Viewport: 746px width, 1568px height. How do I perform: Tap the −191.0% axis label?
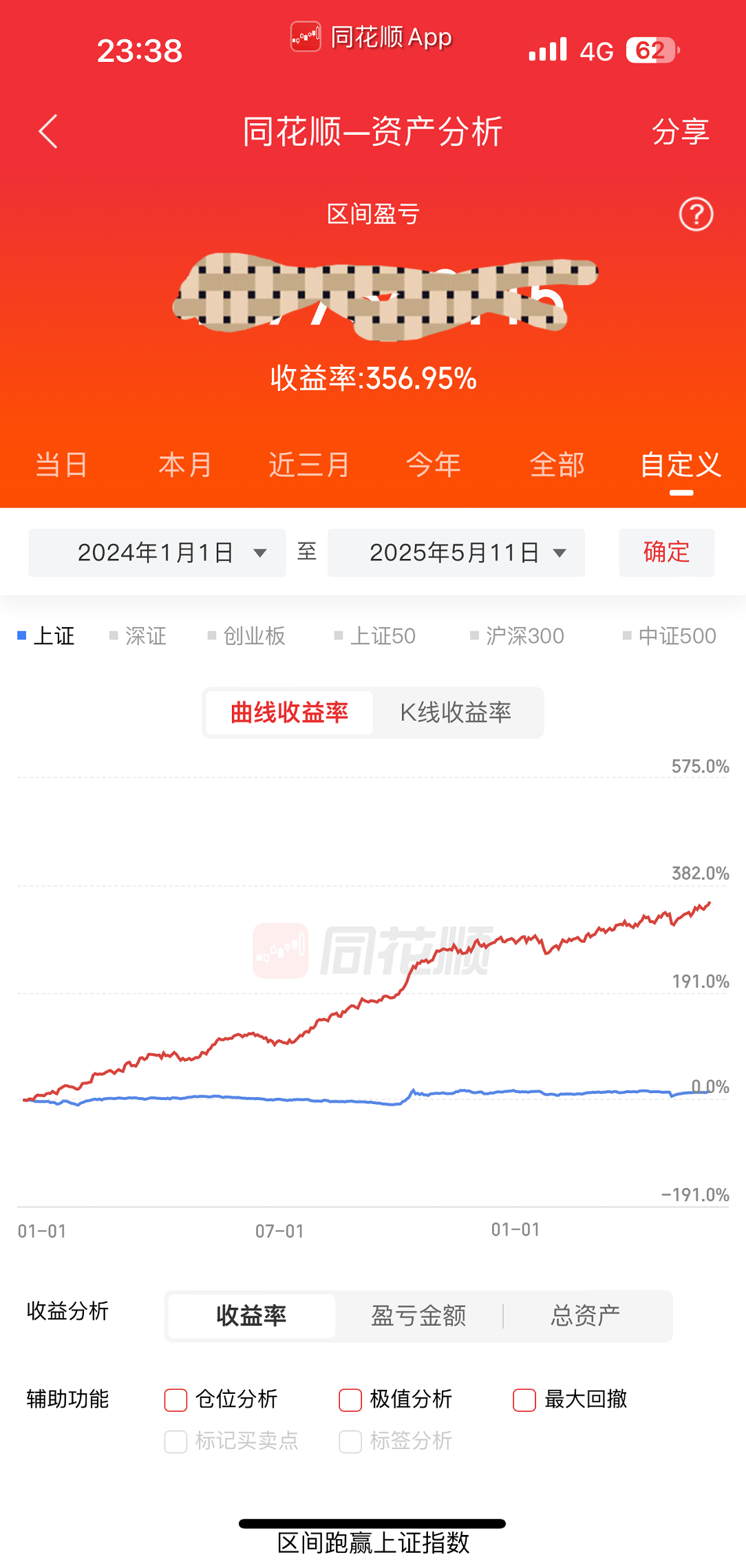tap(695, 1194)
